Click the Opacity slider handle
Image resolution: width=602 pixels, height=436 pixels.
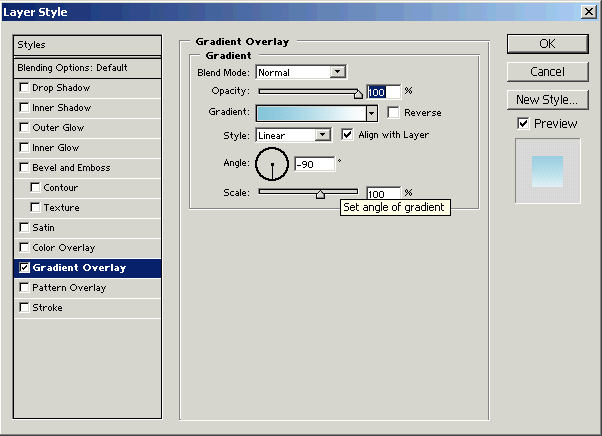(358, 94)
